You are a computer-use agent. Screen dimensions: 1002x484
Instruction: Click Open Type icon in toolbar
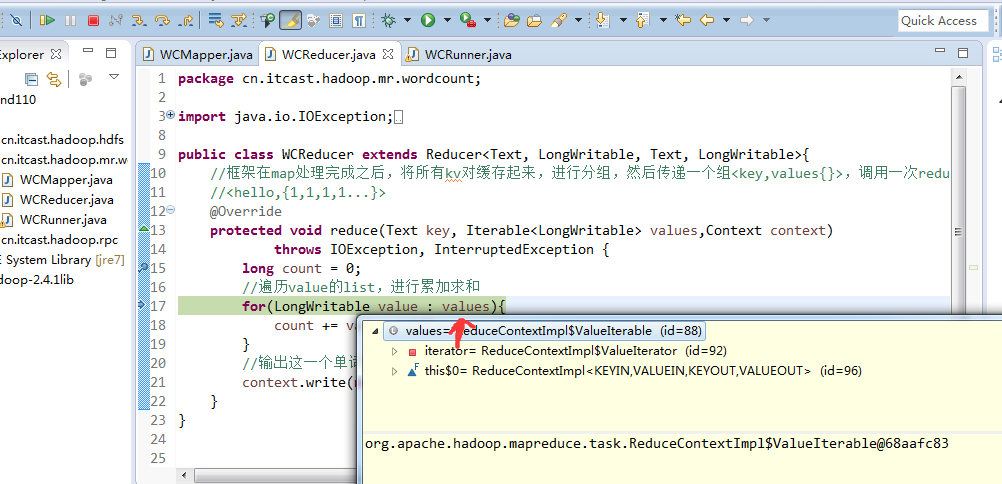(x=511, y=20)
